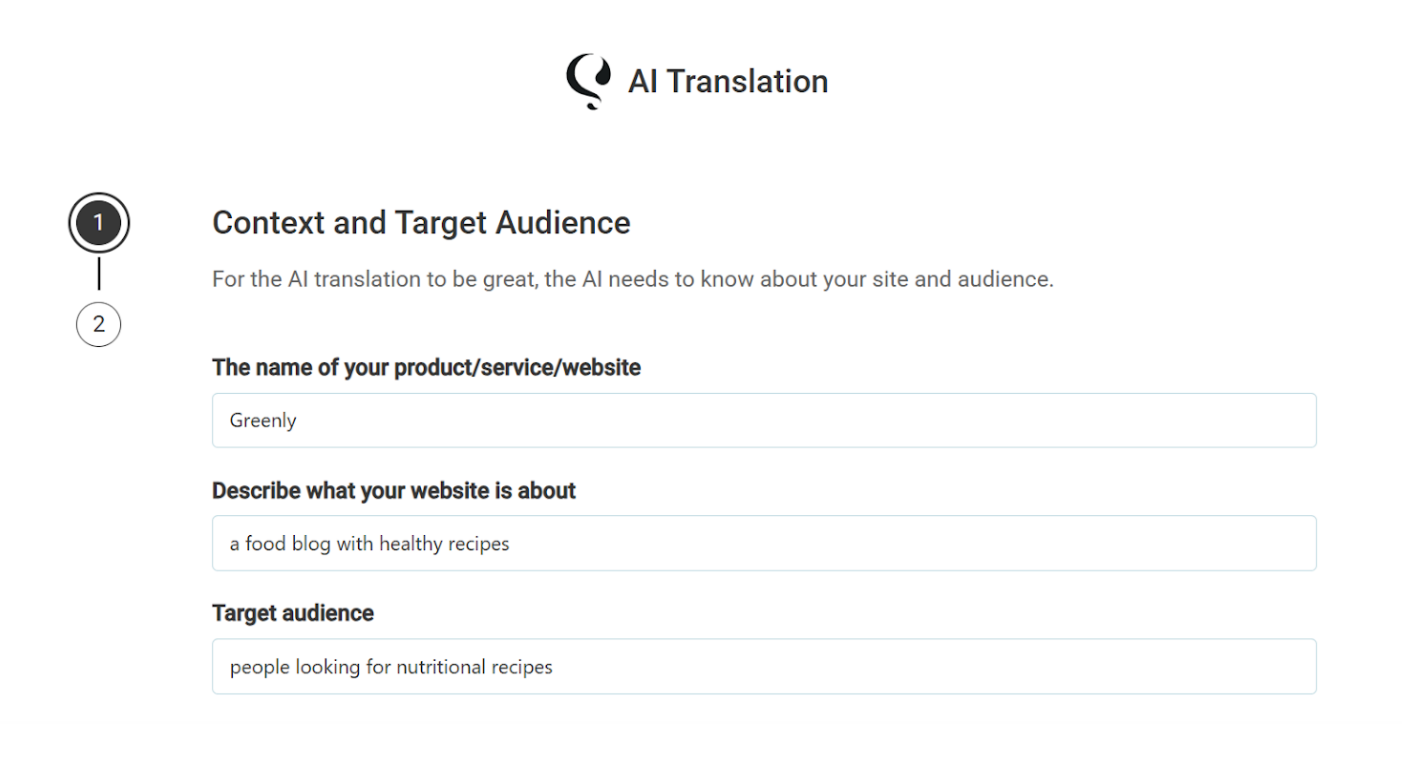1402x778 pixels.
Task: Go to step 2 in the stepper
Action: [99, 324]
